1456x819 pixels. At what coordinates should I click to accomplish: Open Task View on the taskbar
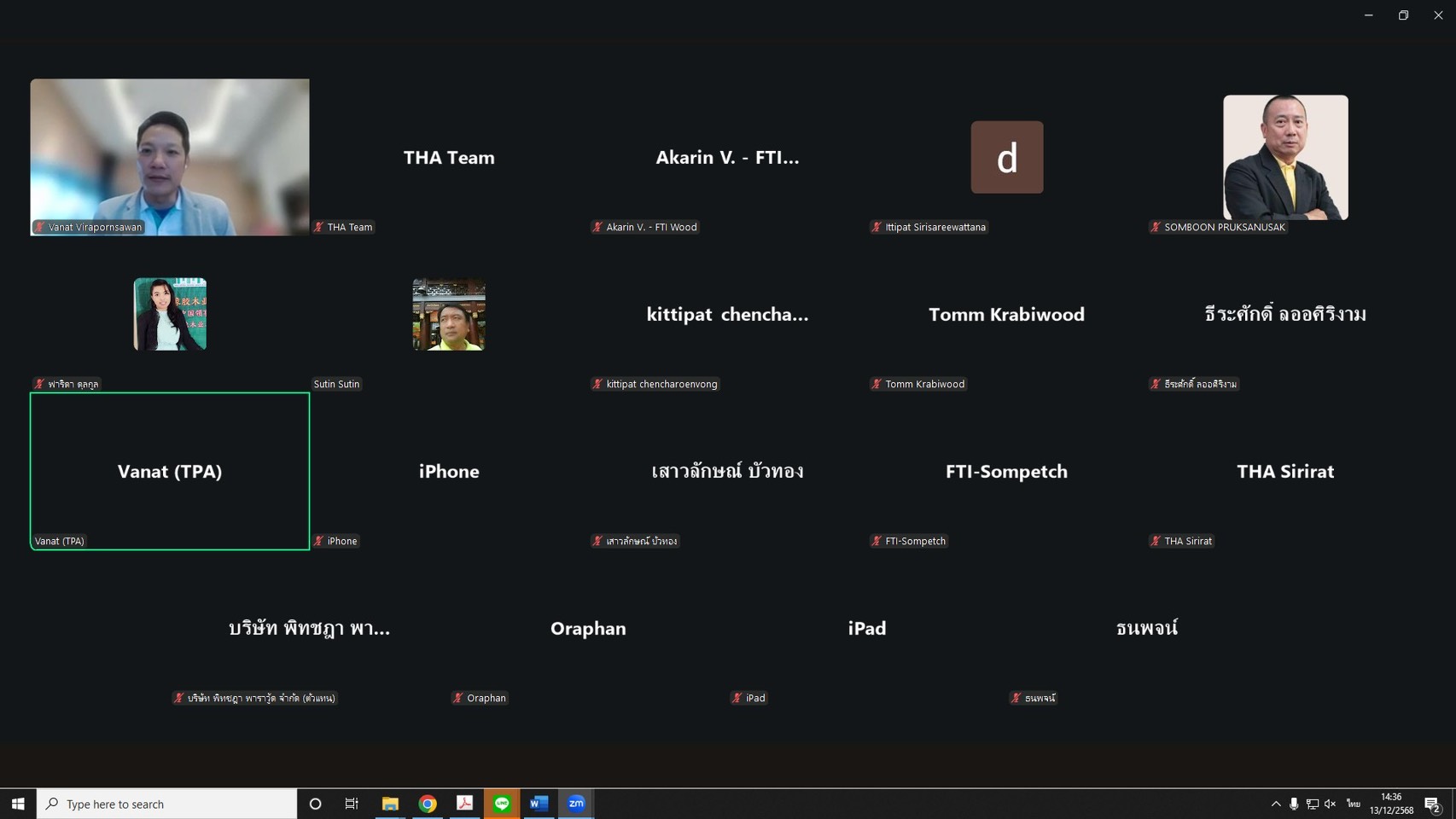(352, 804)
